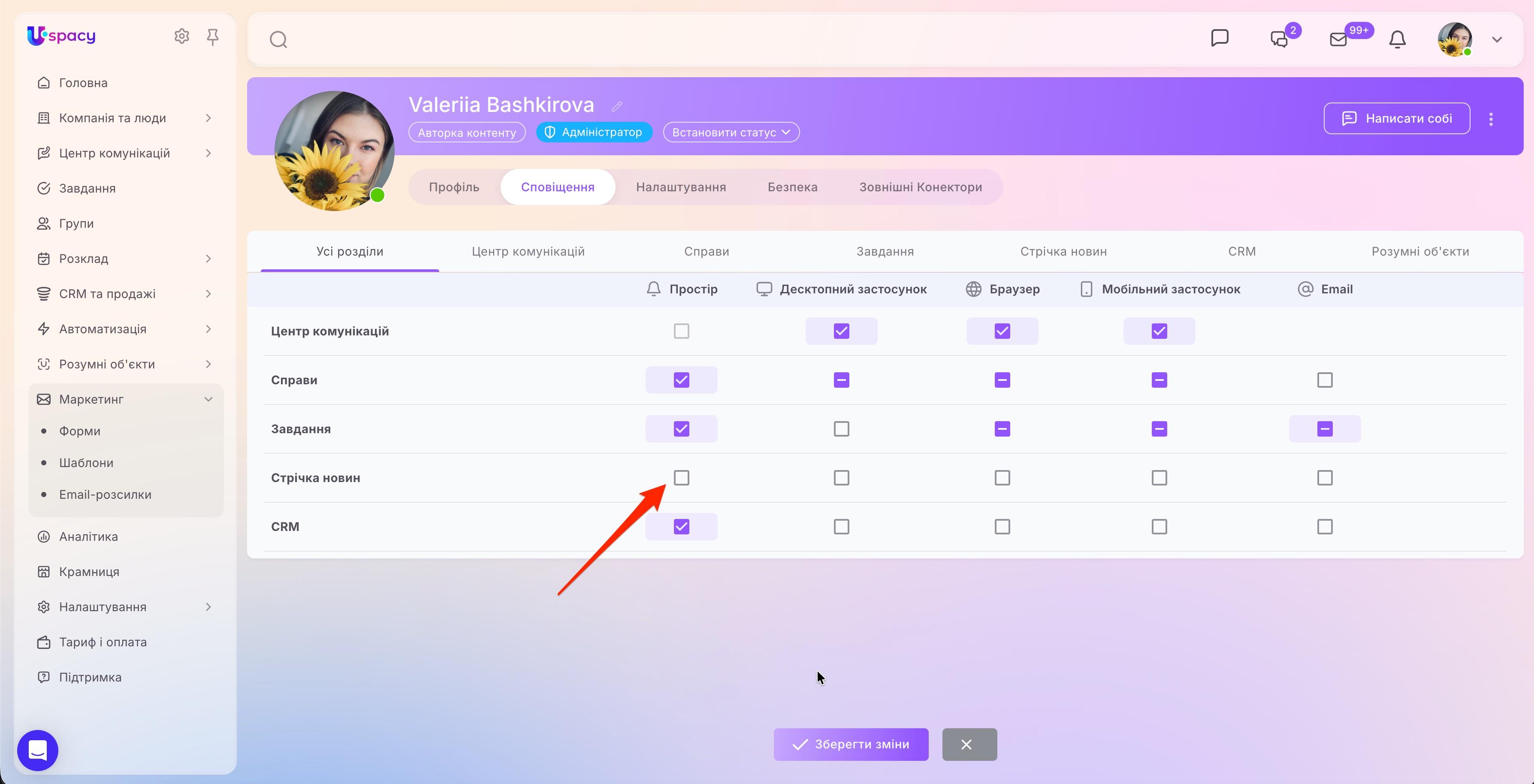Switch to the Безпека tab

coord(792,187)
